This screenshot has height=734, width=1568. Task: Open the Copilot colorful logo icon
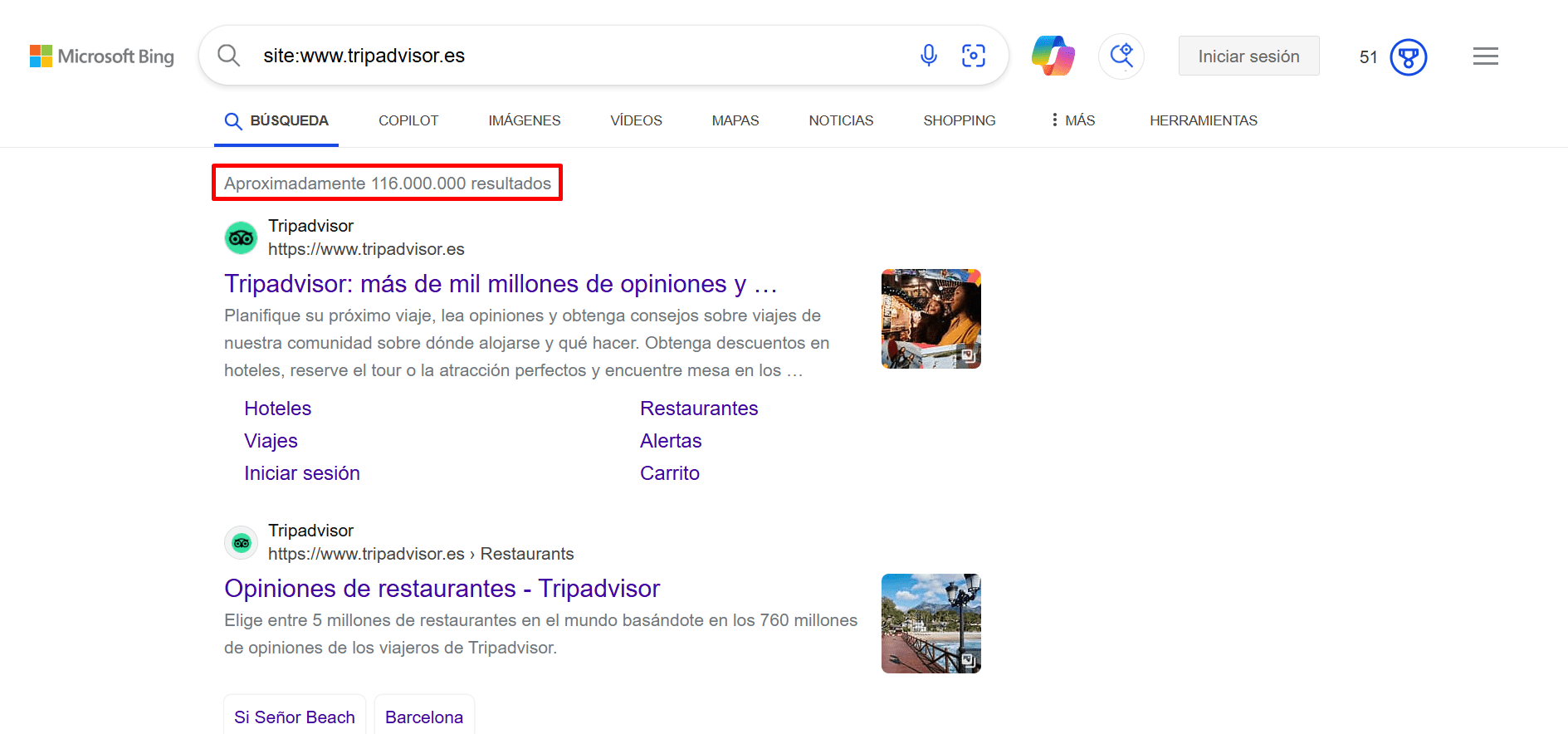pos(1053,56)
